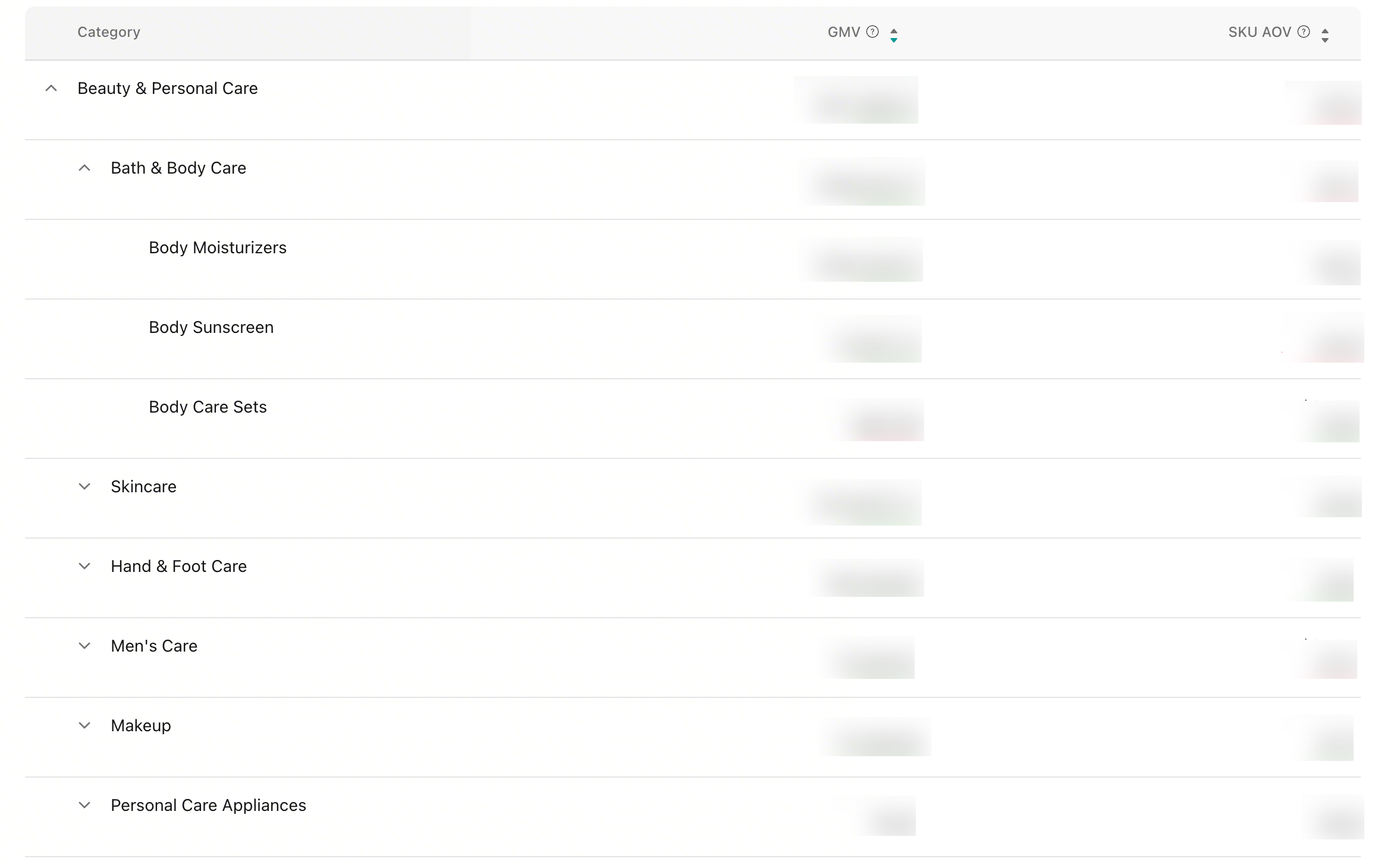Expand the Hand & Foot Care subcategory
The image size is (1381, 868).
(85, 567)
